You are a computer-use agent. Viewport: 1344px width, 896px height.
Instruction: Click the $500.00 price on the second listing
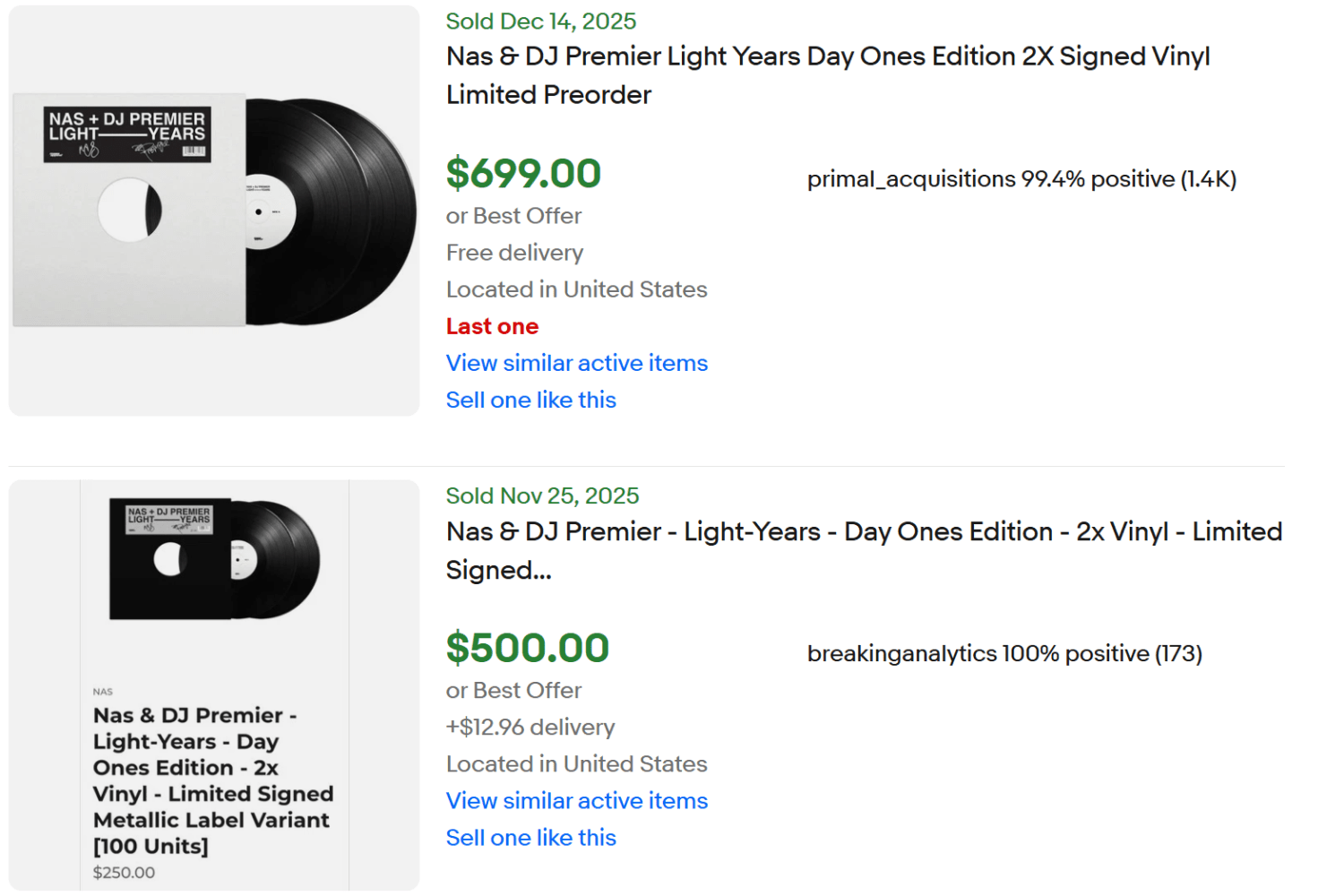tap(527, 647)
